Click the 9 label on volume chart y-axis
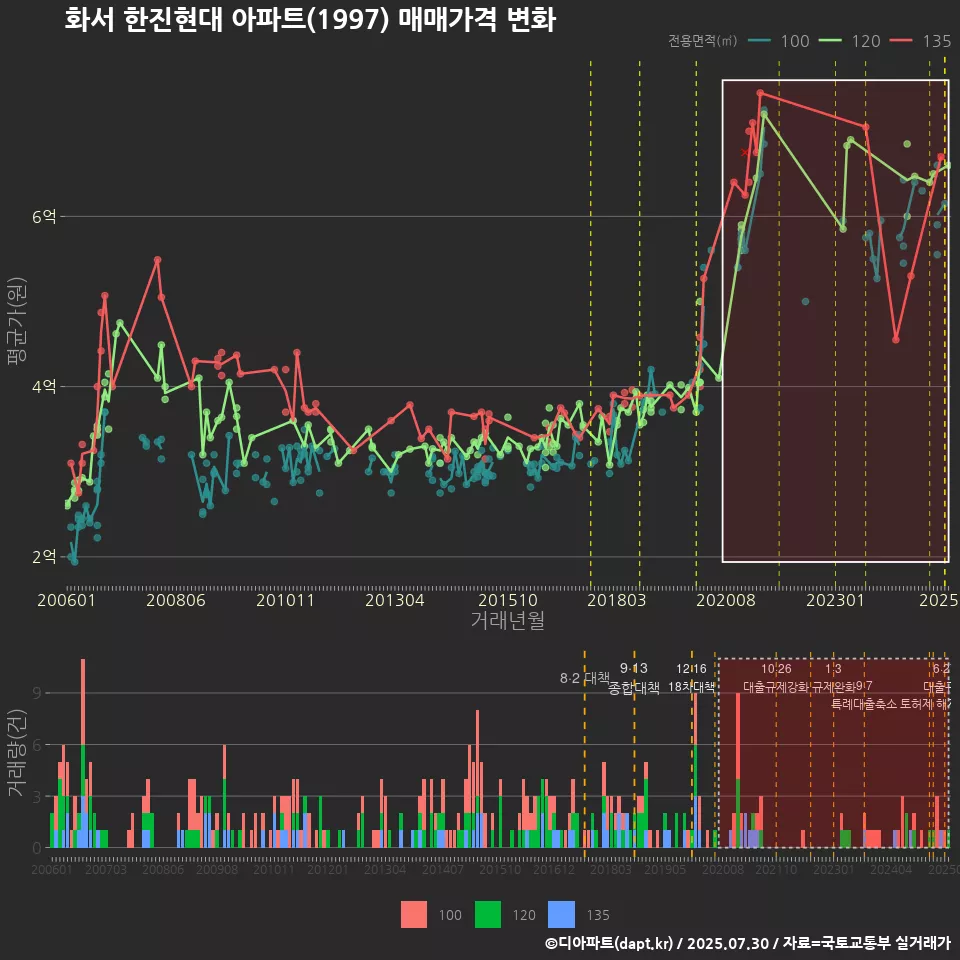Image resolution: width=960 pixels, height=960 pixels. click(x=37, y=693)
